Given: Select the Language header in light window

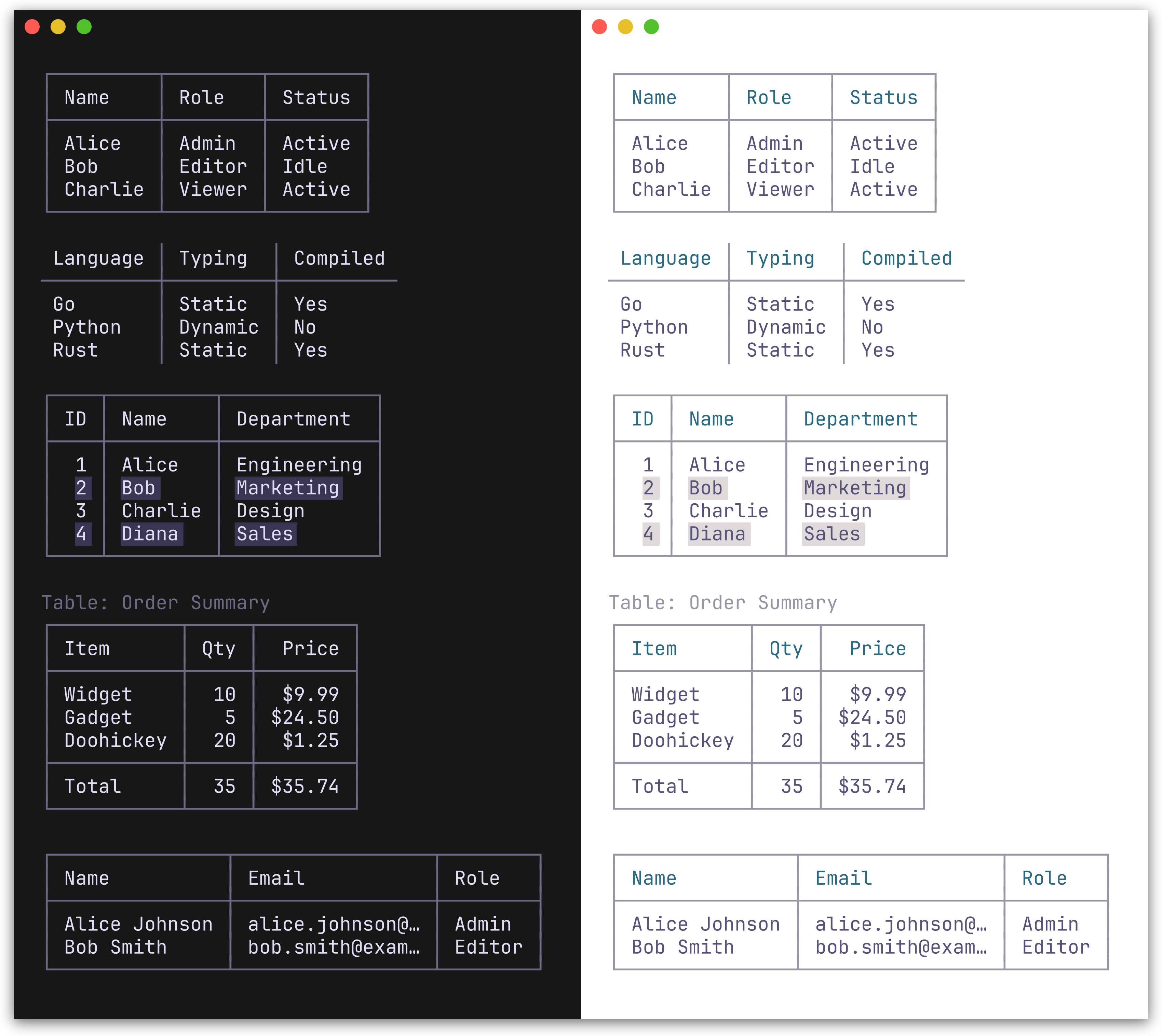Looking at the screenshot, I should tap(666, 258).
